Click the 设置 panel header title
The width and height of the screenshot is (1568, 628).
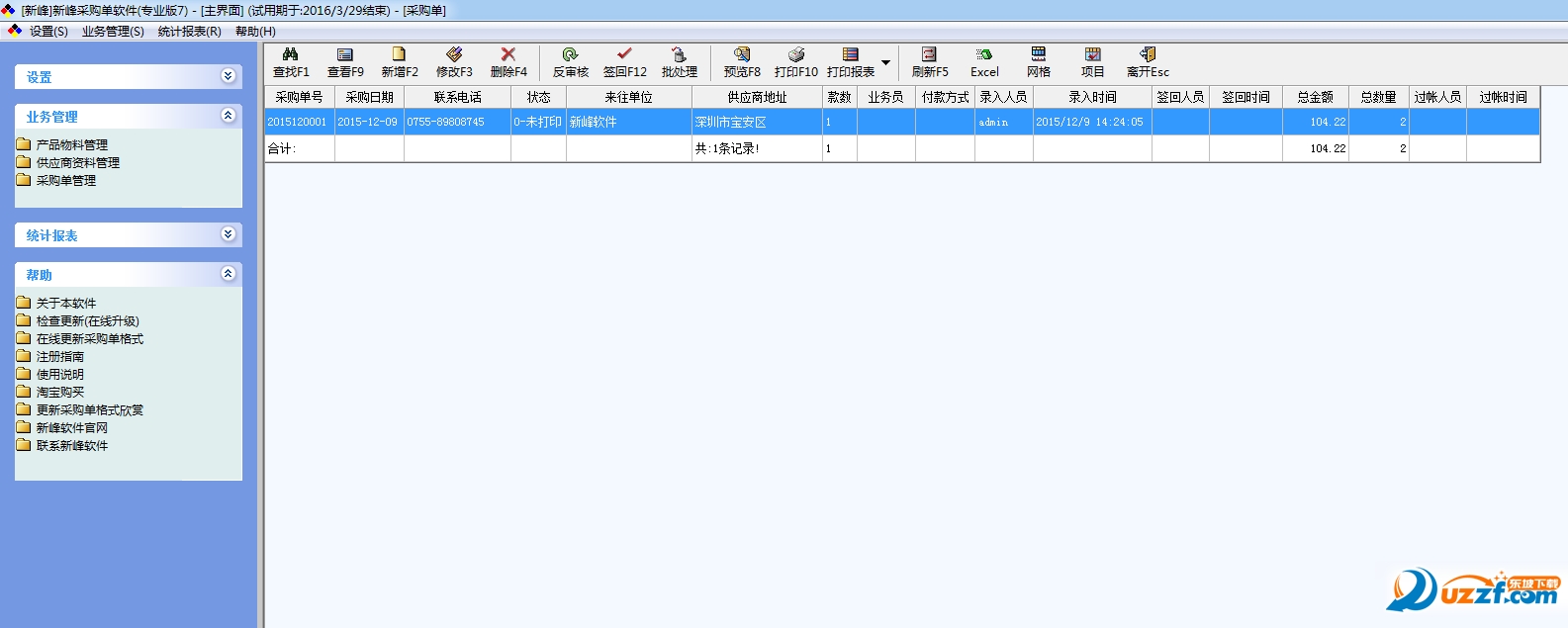(40, 77)
